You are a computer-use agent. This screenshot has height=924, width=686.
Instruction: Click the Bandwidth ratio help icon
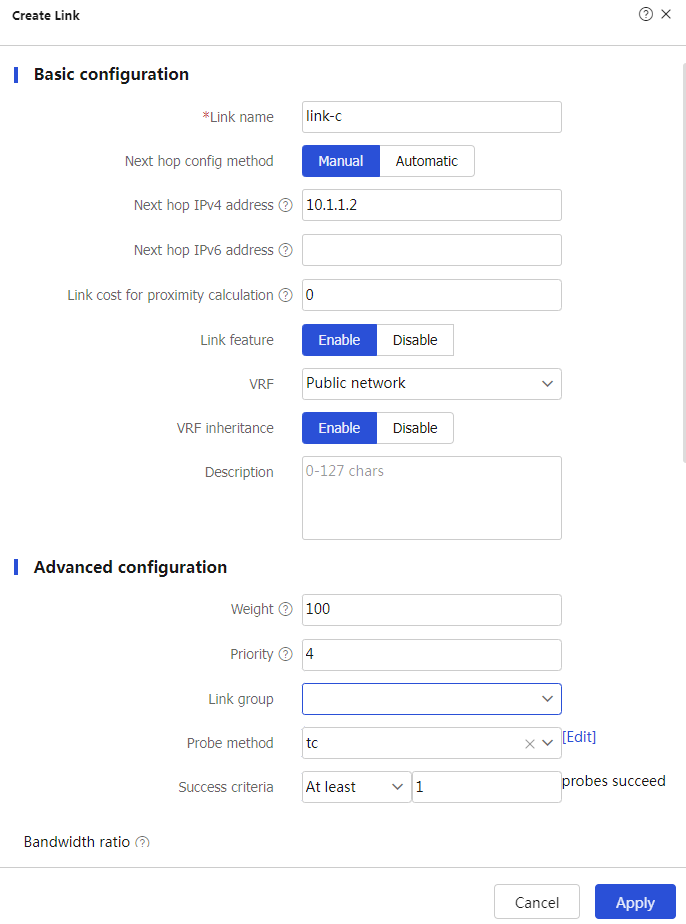coord(142,842)
